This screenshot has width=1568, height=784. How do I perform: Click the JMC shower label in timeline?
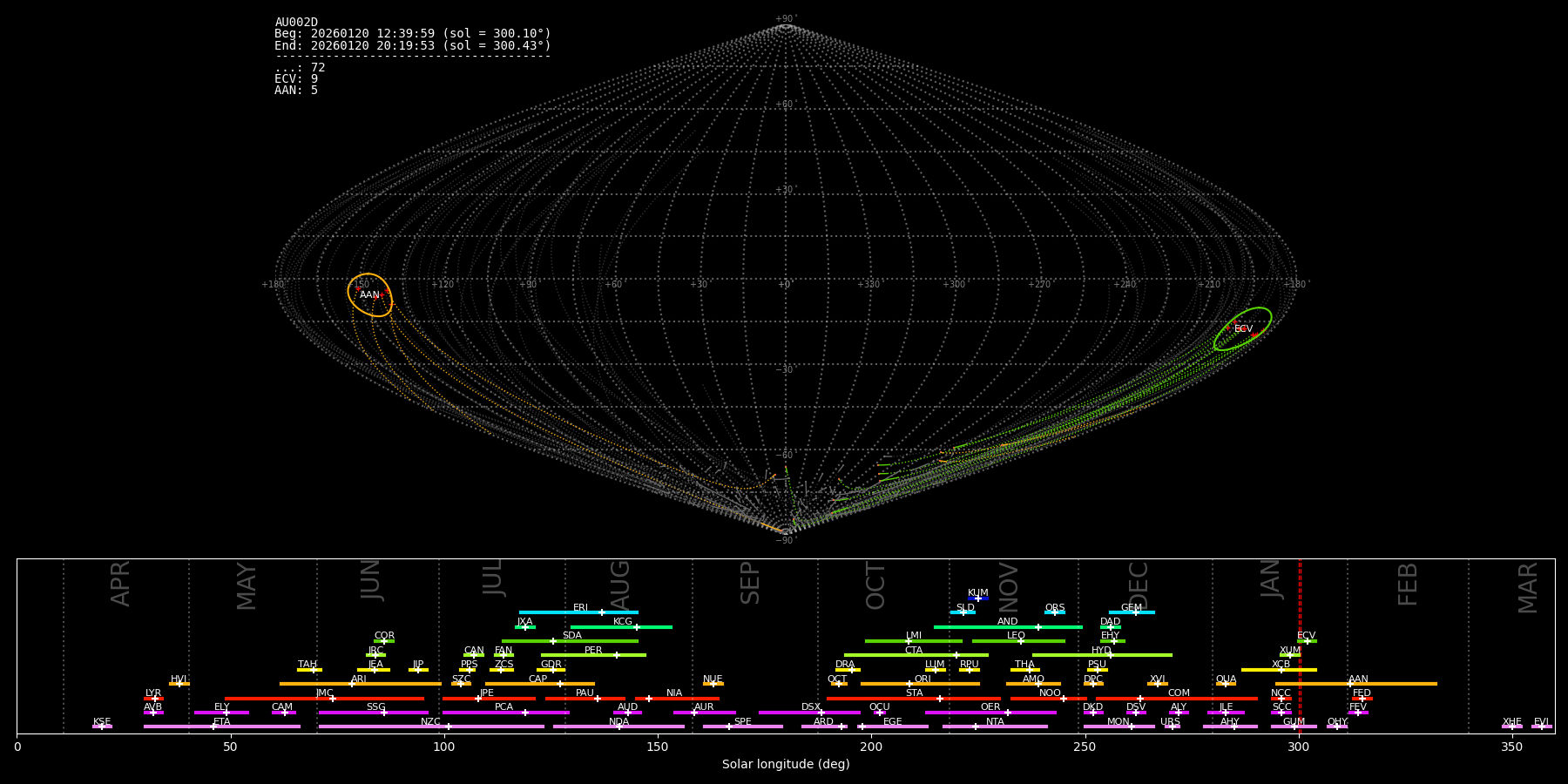click(x=325, y=693)
